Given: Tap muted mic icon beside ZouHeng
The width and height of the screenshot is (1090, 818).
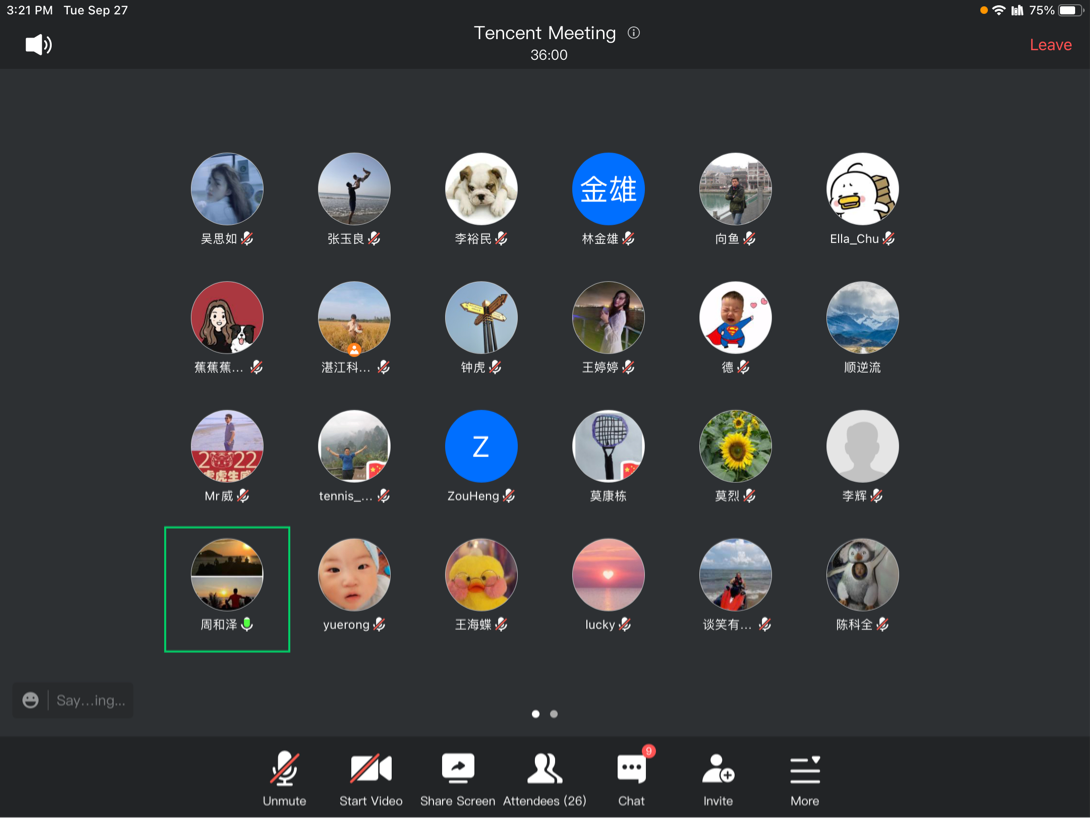Looking at the screenshot, I should (x=509, y=496).
